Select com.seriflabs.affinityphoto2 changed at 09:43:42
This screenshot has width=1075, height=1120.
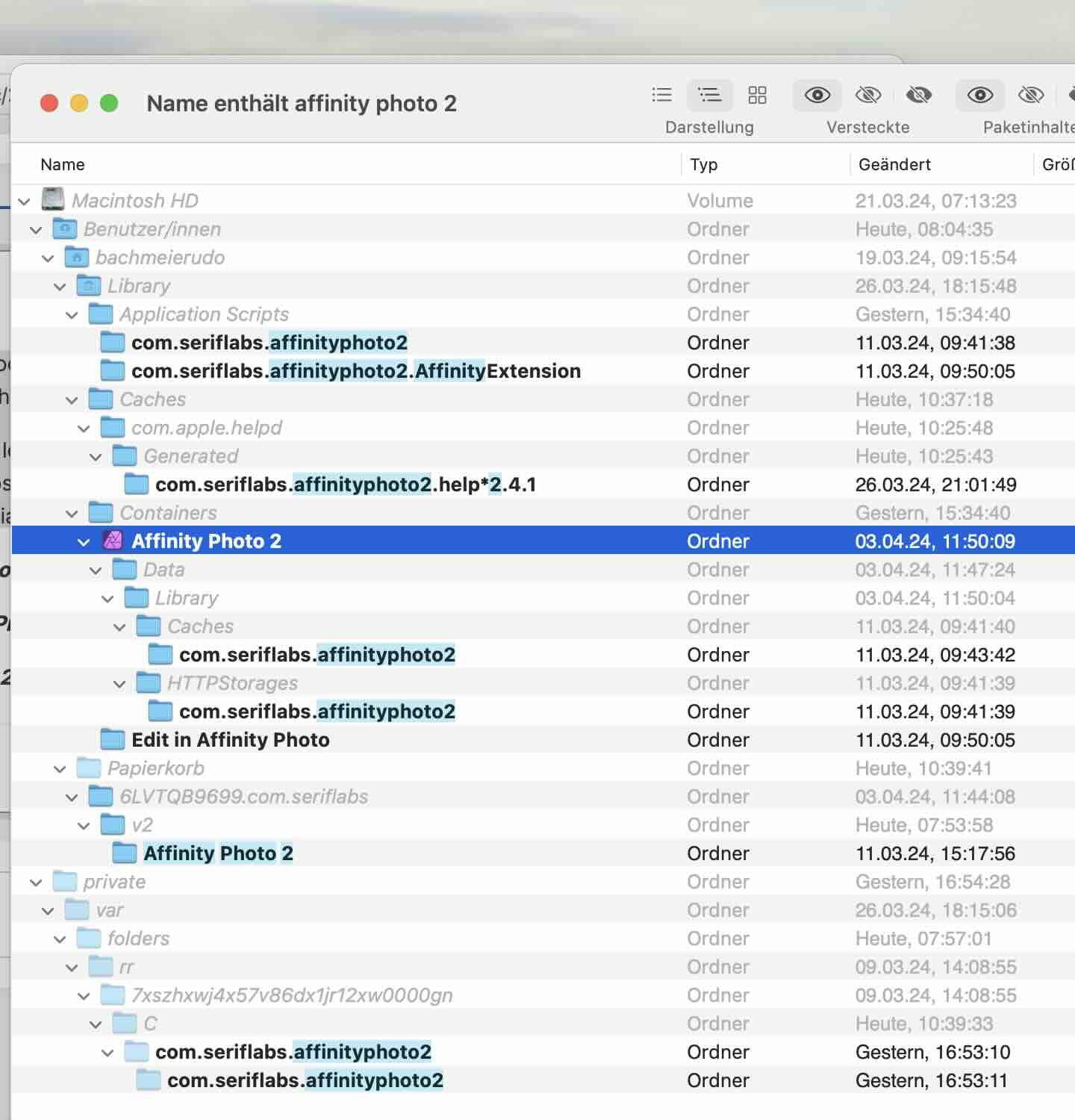pos(543,655)
